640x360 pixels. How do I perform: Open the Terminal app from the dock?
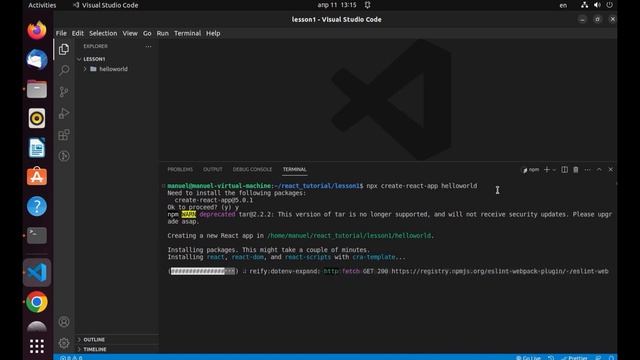[37, 236]
